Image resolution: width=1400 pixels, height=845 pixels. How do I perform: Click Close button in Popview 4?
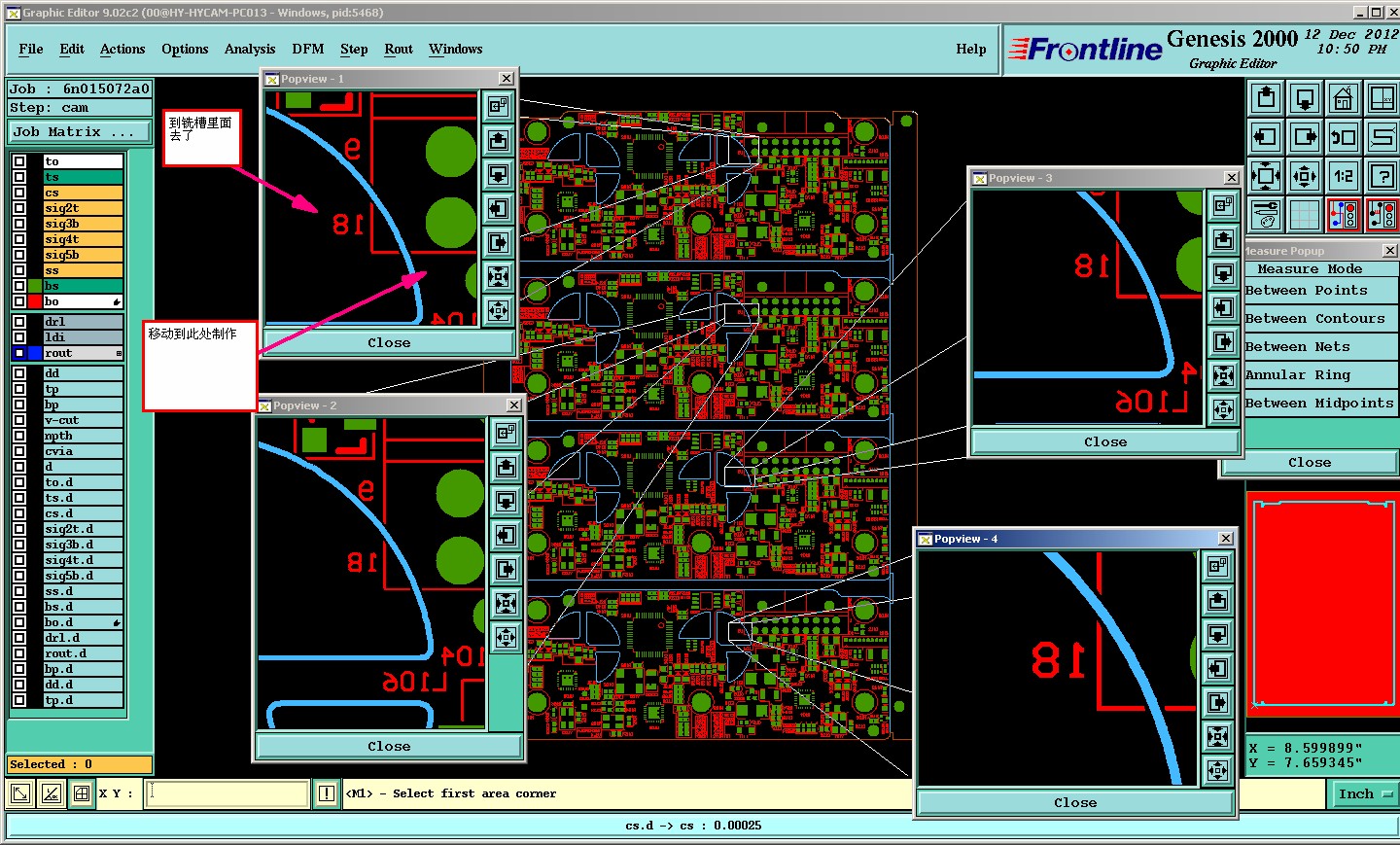[x=1075, y=802]
